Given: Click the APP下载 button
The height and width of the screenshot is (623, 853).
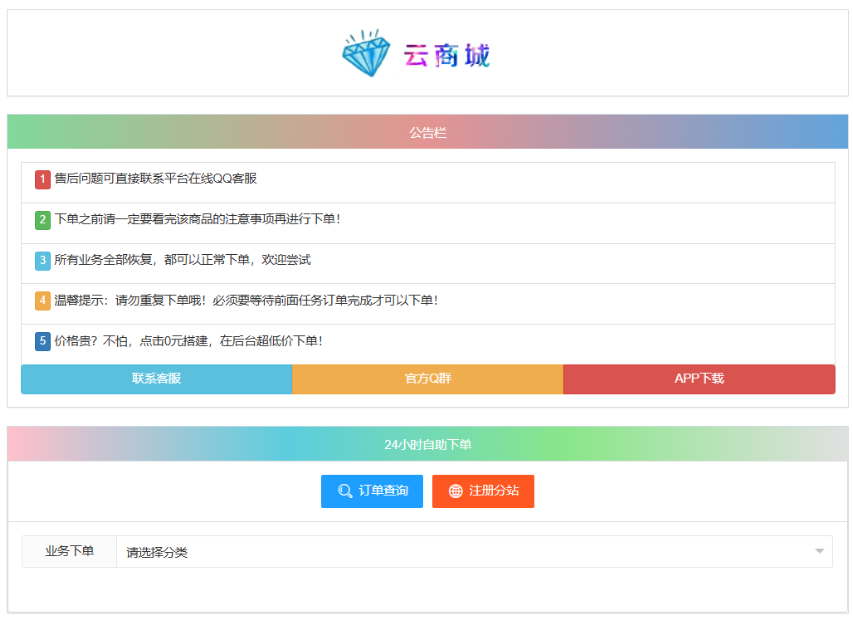Looking at the screenshot, I should 699,379.
